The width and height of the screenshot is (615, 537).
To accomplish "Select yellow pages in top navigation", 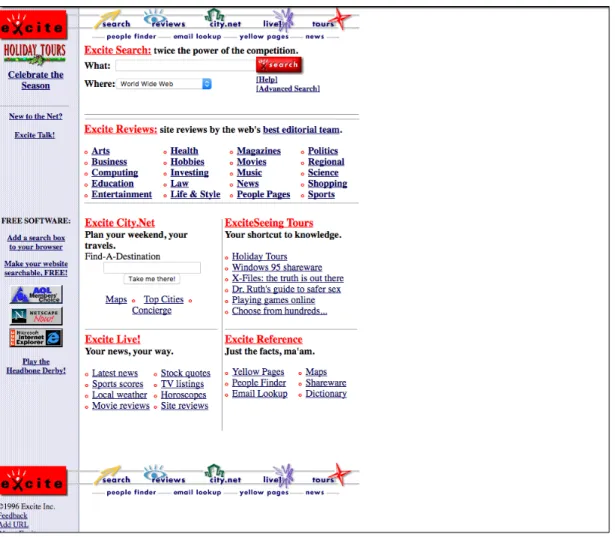I will pyautogui.click(x=264, y=36).
